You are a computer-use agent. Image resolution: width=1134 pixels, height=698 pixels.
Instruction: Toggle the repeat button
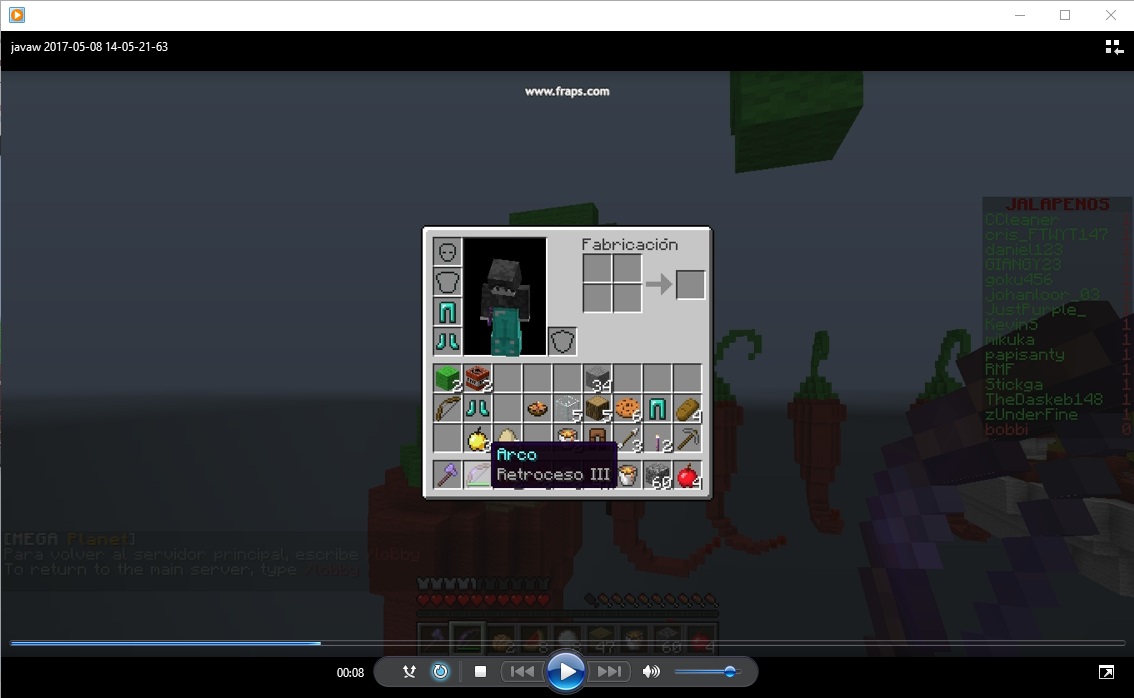440,672
